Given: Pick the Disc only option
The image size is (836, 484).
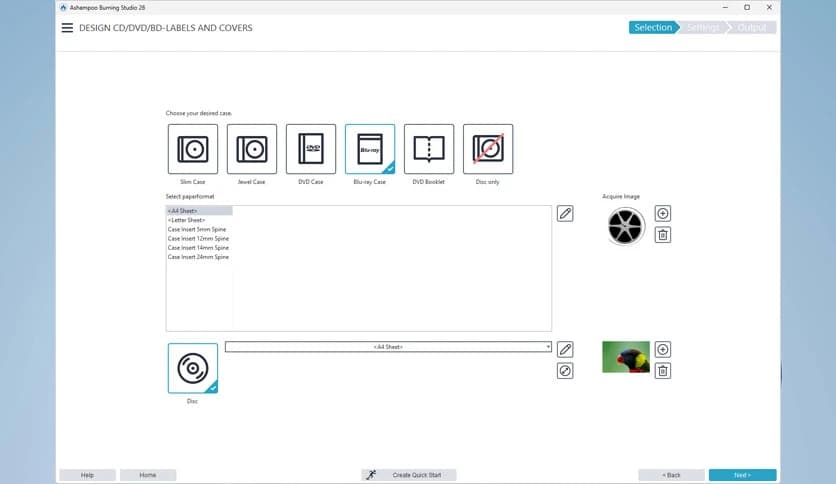Looking at the screenshot, I should [x=488, y=149].
